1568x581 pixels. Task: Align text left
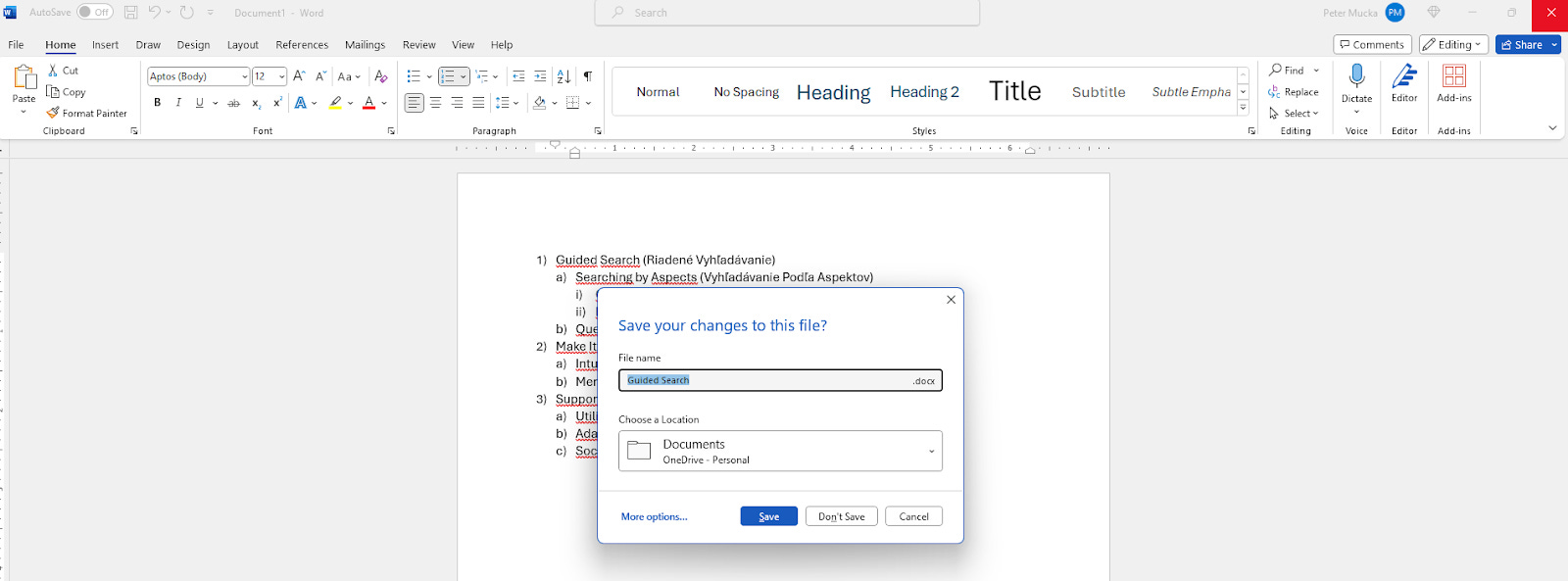pos(415,103)
